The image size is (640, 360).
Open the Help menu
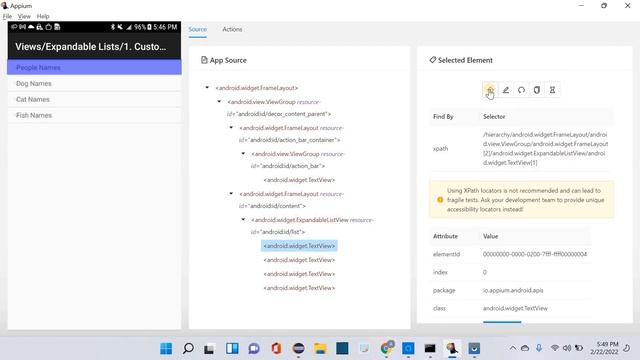click(x=43, y=16)
